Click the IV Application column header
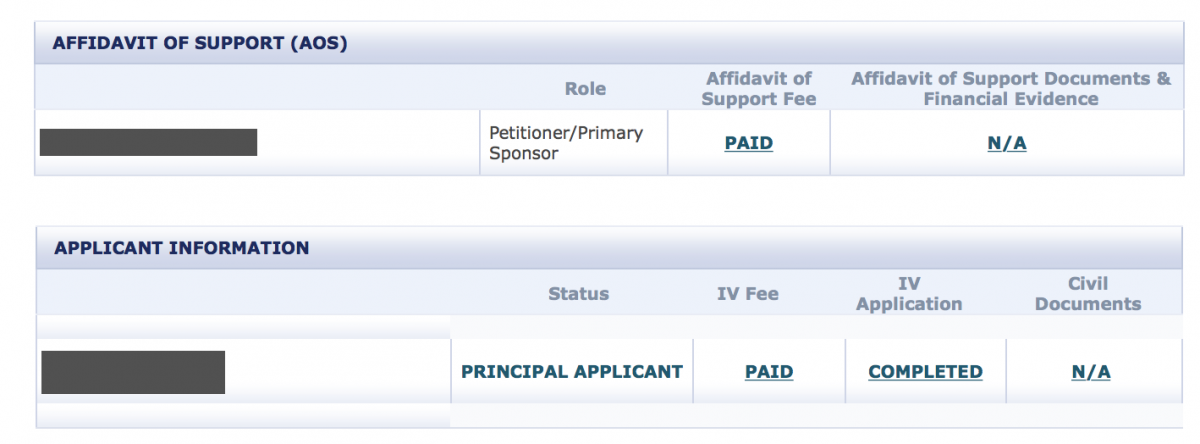This screenshot has height=444, width=1200. [x=909, y=294]
